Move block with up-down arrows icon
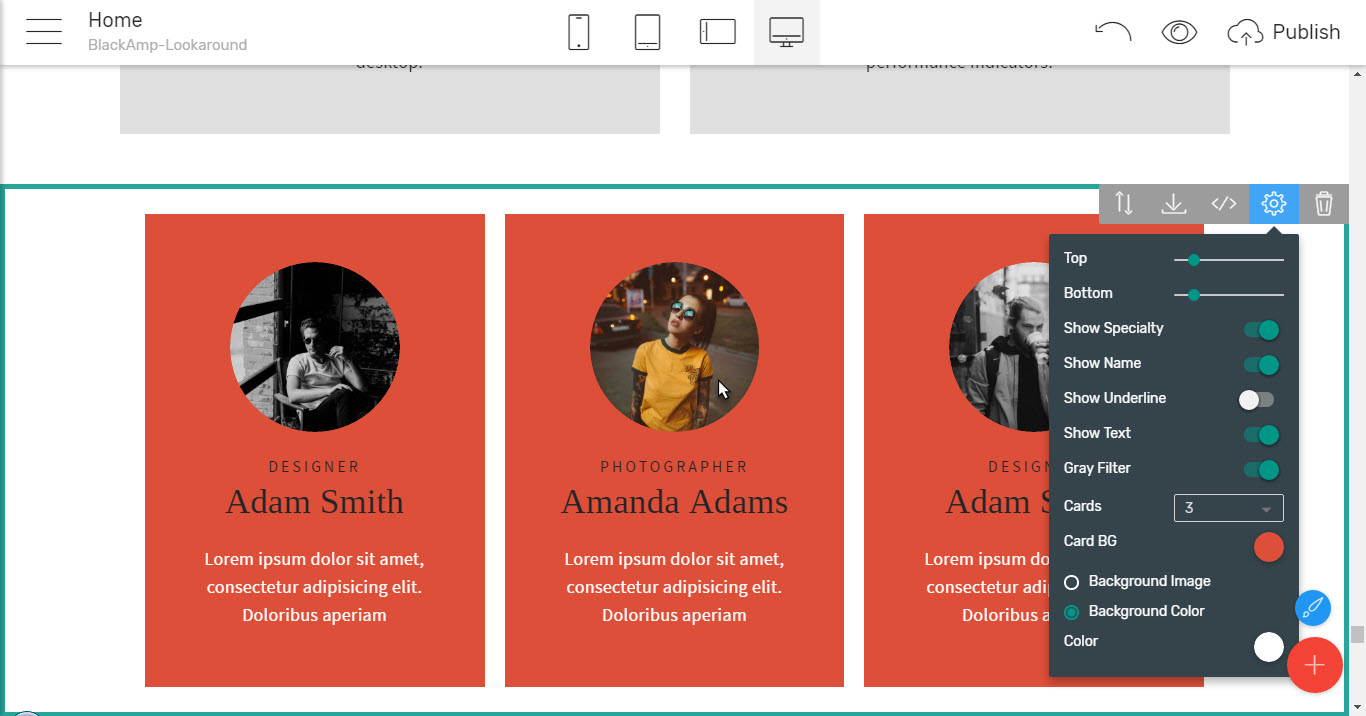Screen dimensions: 1366x716 (1124, 204)
